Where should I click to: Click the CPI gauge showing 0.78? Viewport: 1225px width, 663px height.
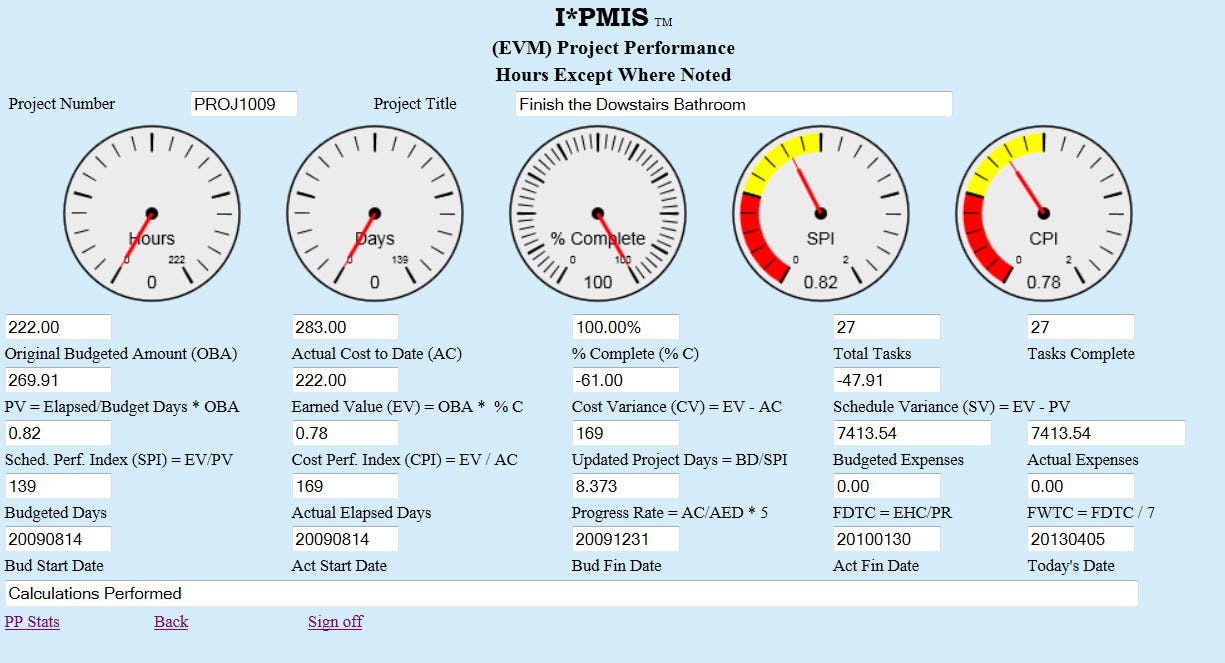pyautogui.click(x=1045, y=212)
